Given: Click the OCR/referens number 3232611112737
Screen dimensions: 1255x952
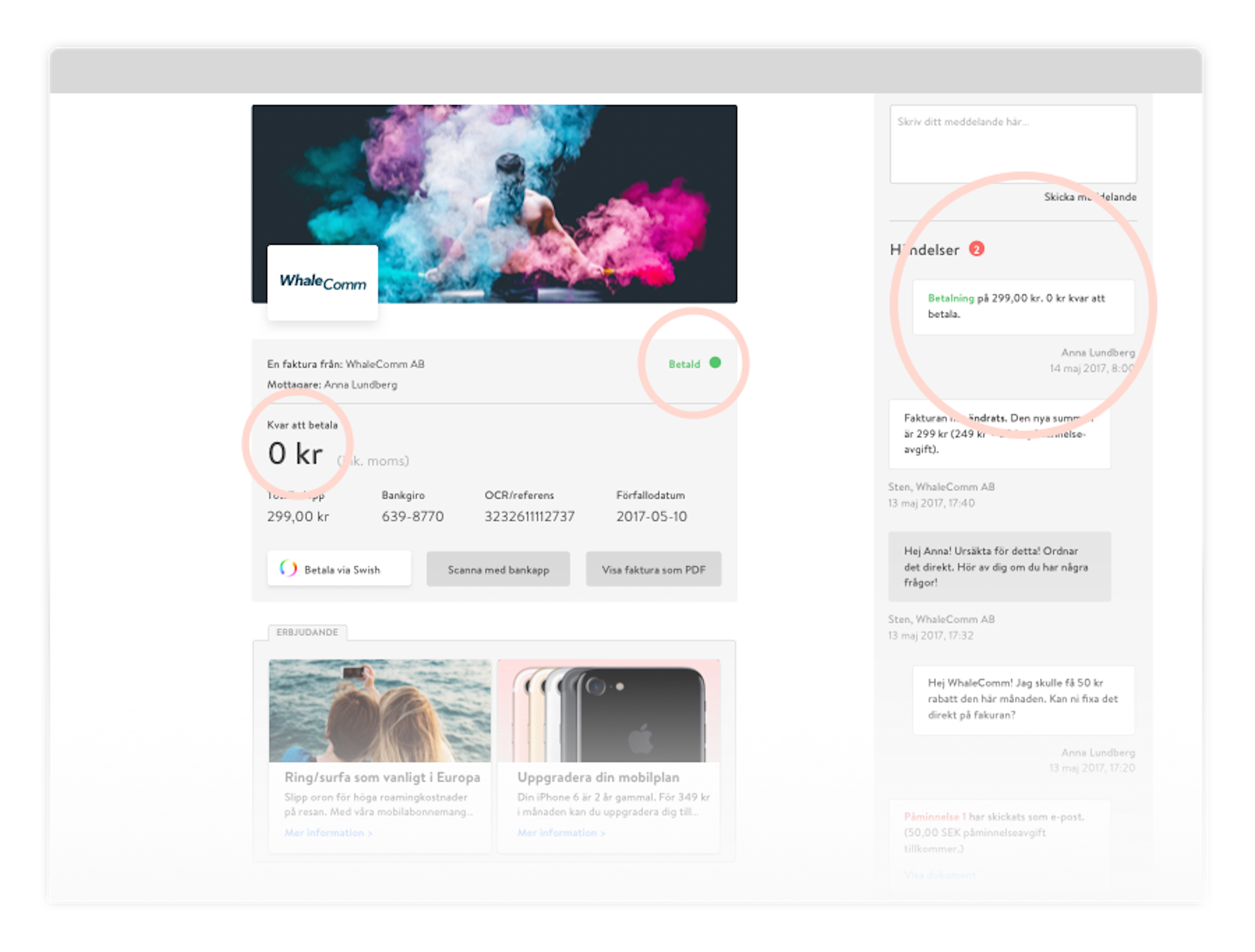Looking at the screenshot, I should pos(529,516).
